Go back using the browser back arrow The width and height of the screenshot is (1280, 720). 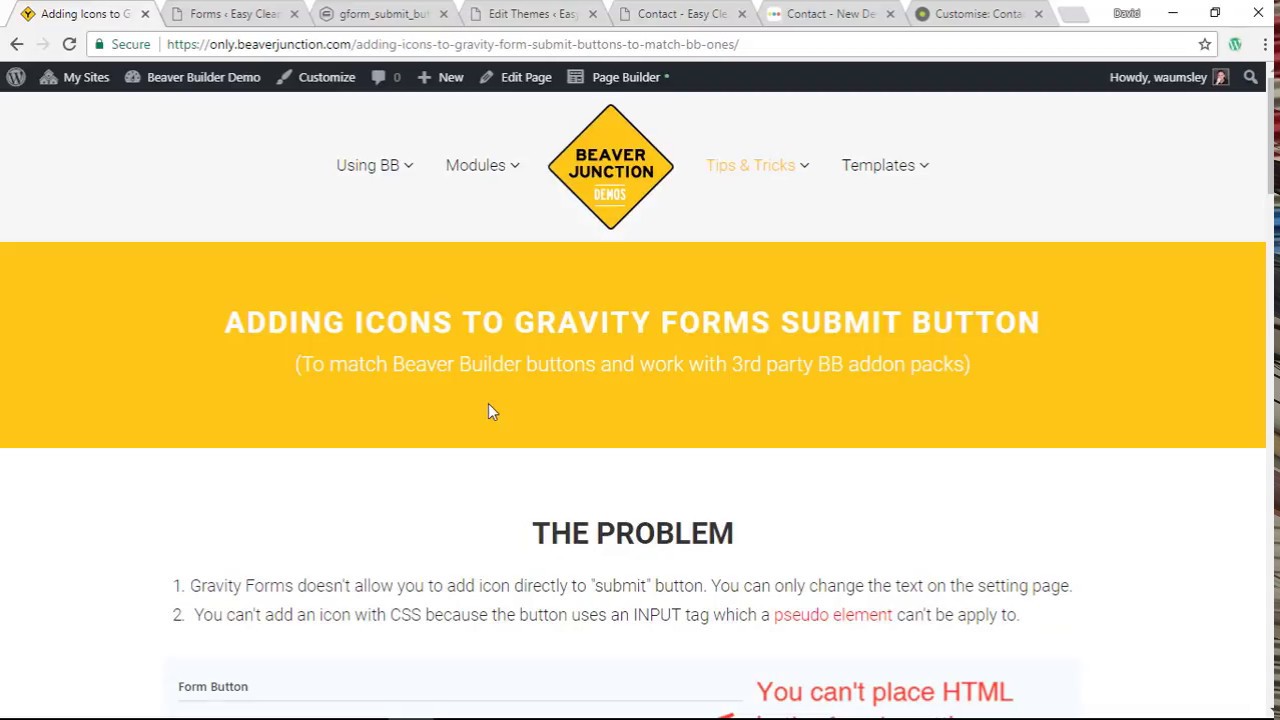click(x=17, y=44)
